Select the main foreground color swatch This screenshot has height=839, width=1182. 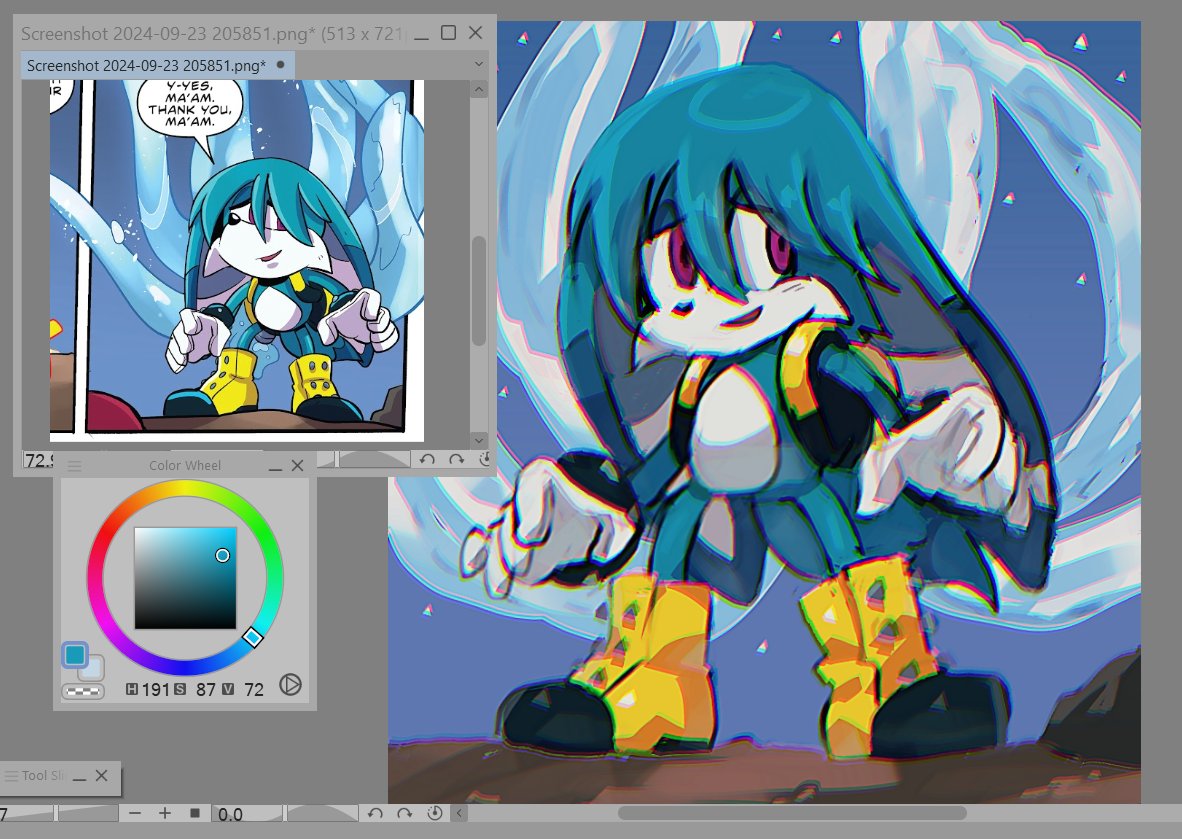pos(75,654)
